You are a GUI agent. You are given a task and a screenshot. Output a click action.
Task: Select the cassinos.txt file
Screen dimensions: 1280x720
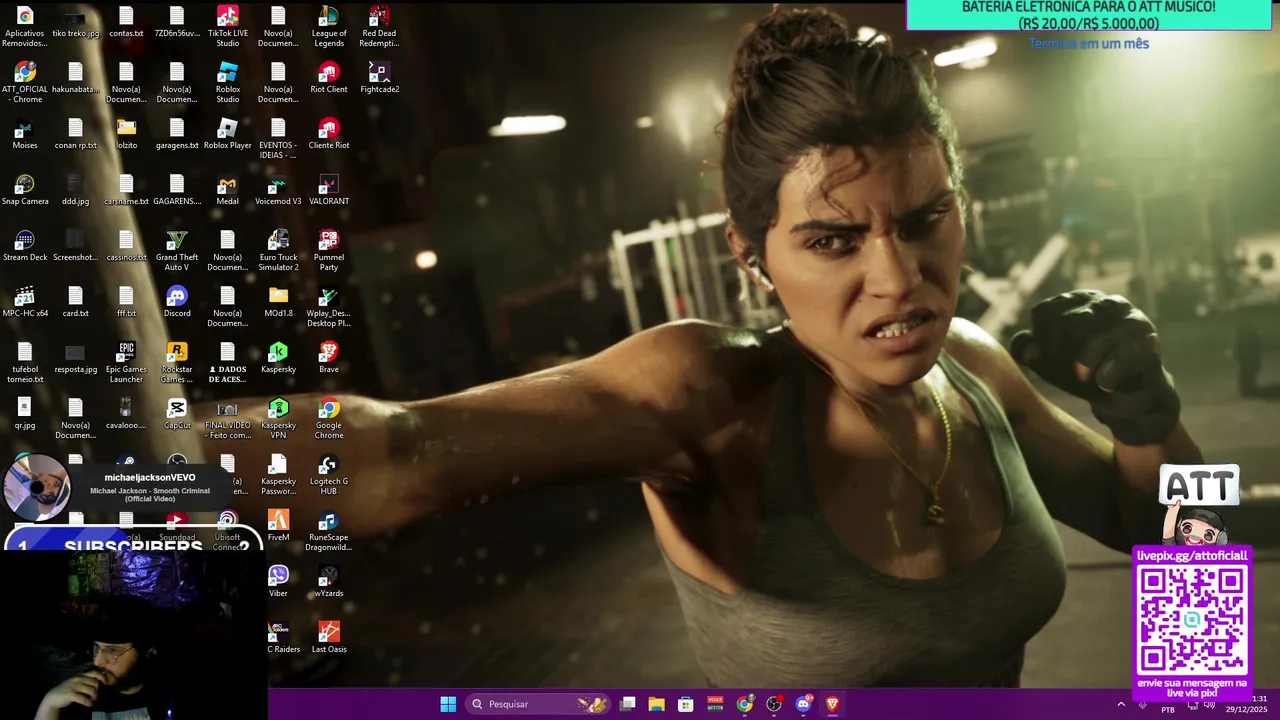pyautogui.click(x=126, y=246)
